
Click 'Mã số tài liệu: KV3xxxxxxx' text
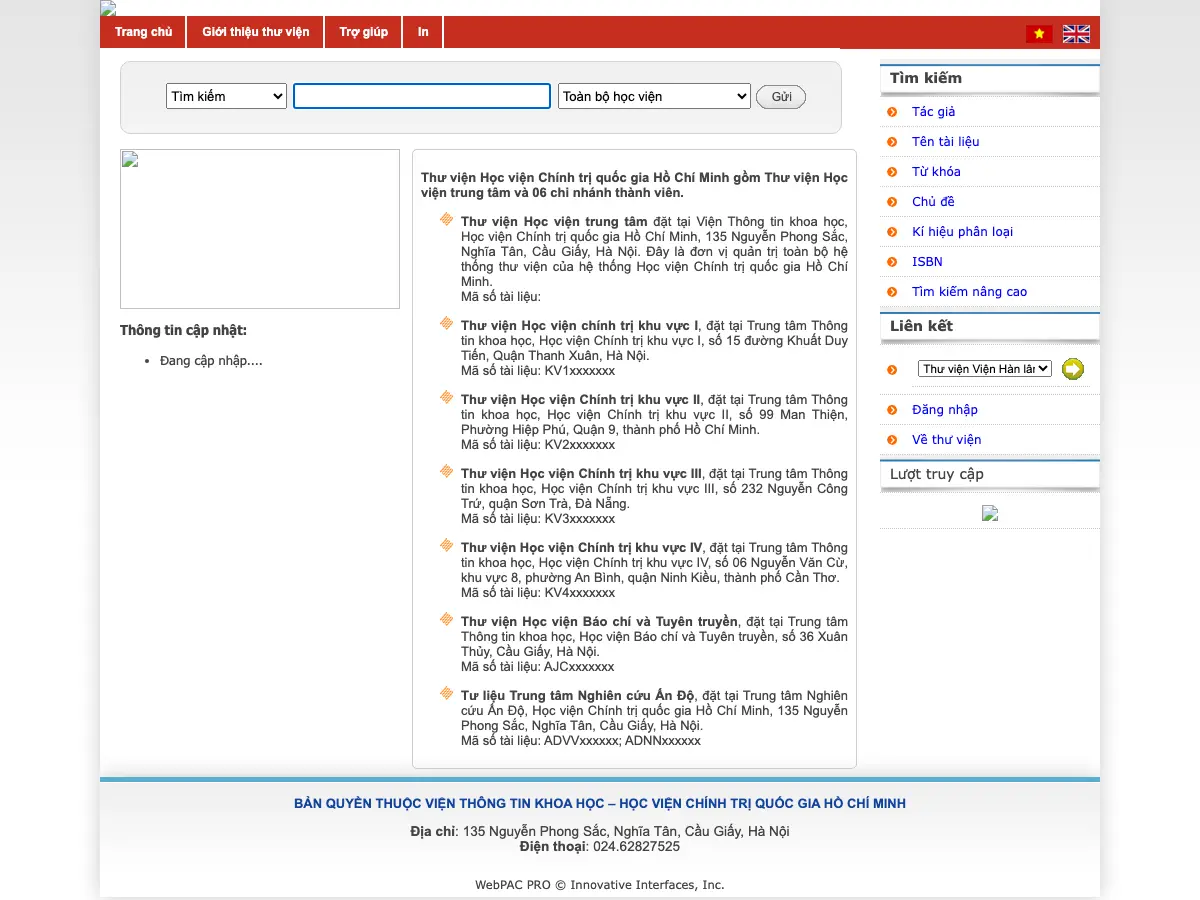[x=538, y=519]
